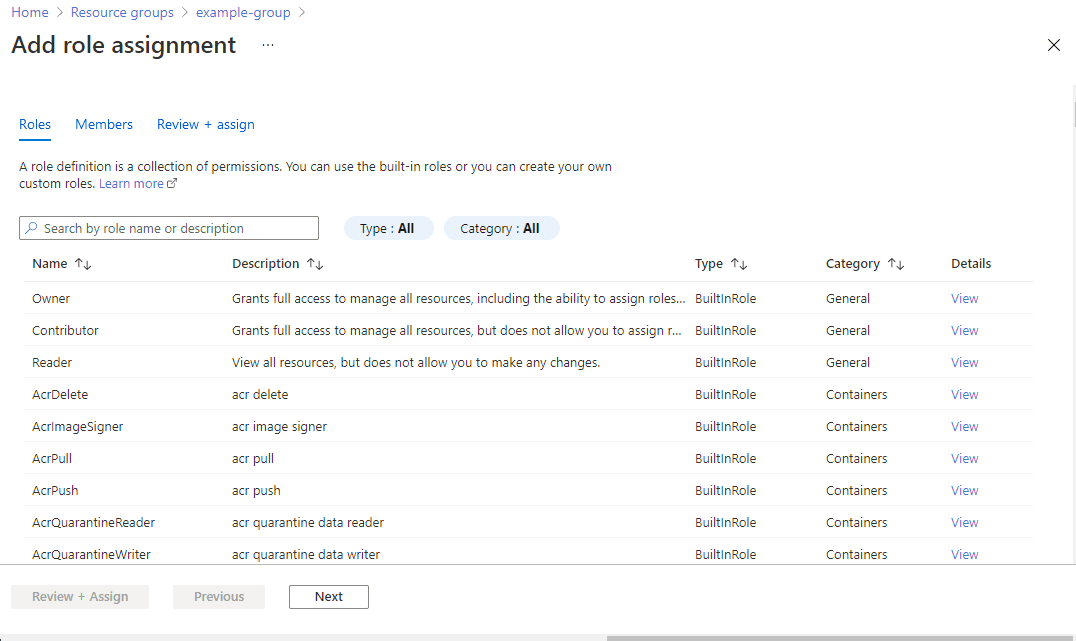Select the AcrPush role
Image resolution: width=1076 pixels, height=641 pixels.
[x=528, y=490]
